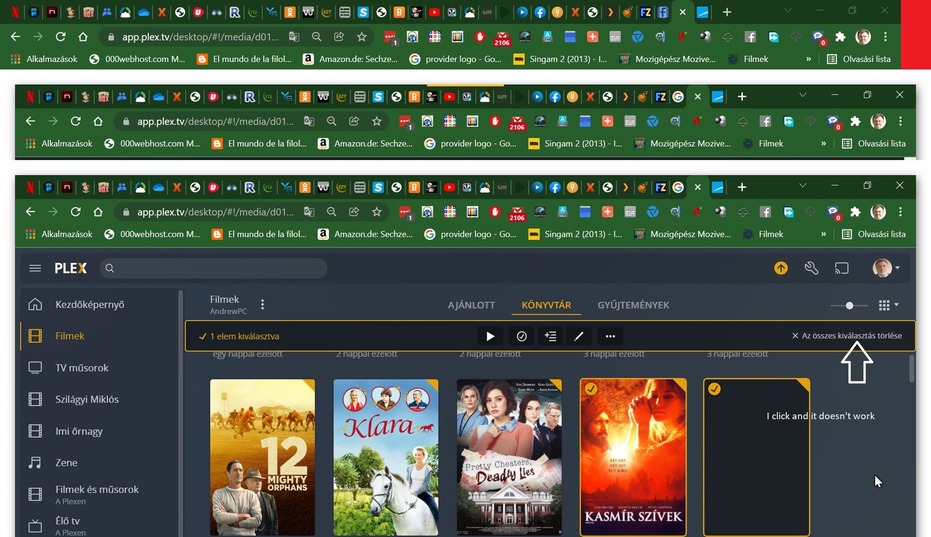Open the Amazon.de bookmark in the bottom window
The image size is (931, 537).
click(x=365, y=234)
